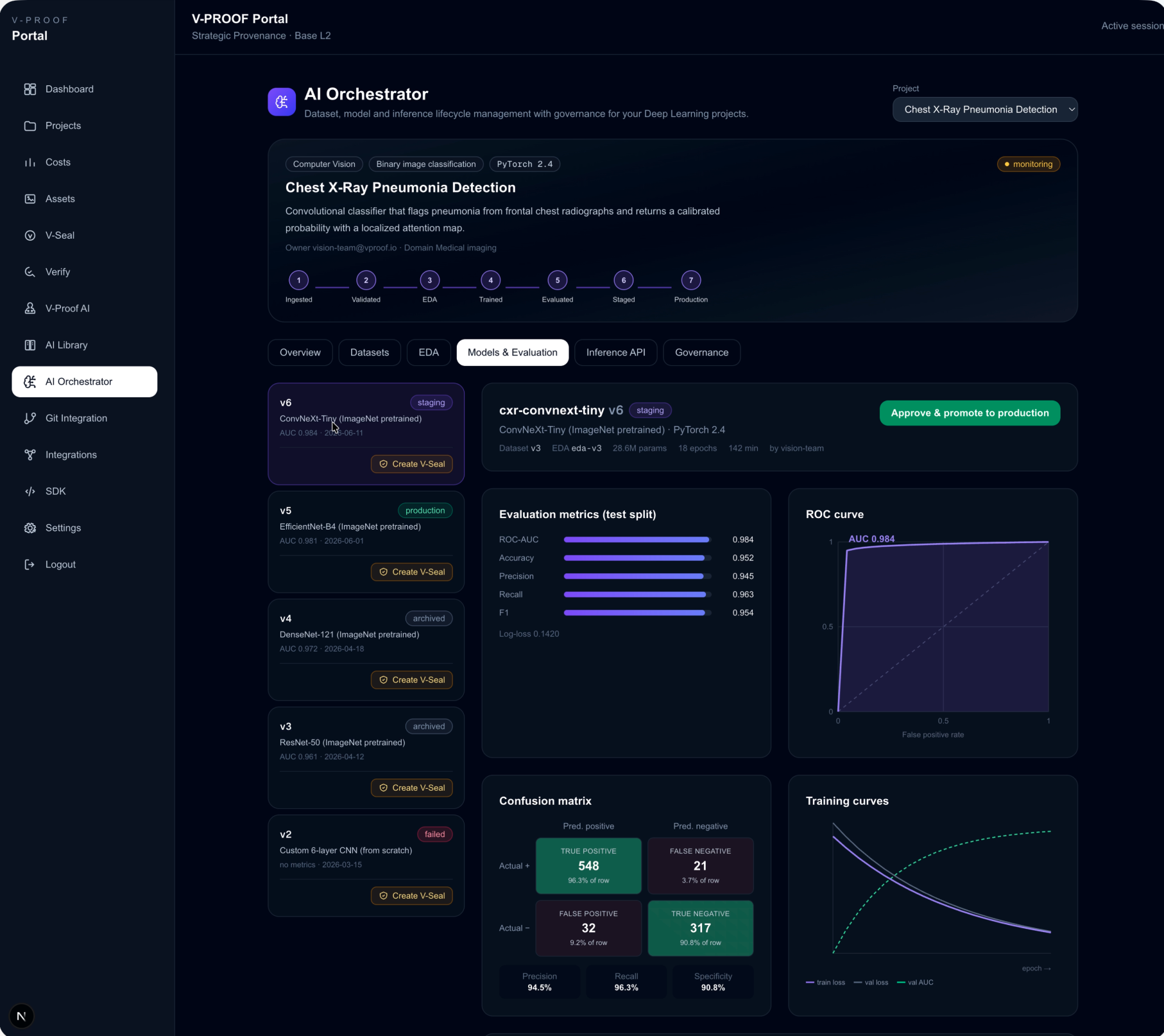1164x1036 pixels.
Task: Click pipeline step 2 Validated
Action: pyautogui.click(x=366, y=281)
